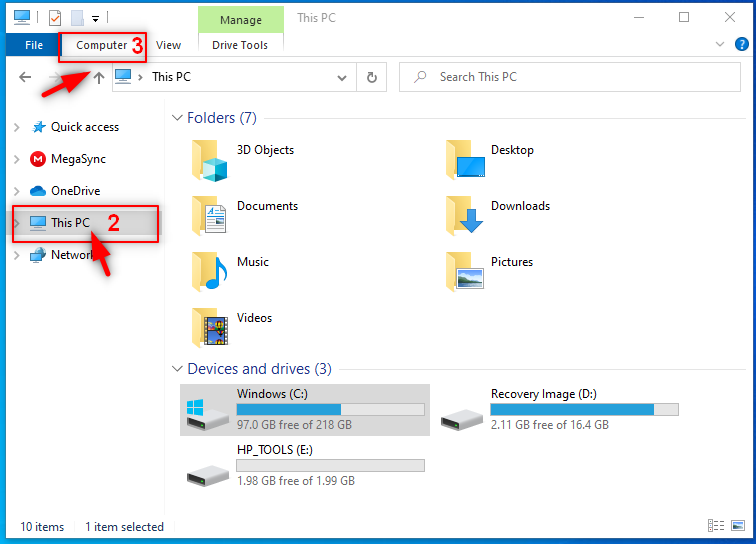
Task: Click the HP_TOOLS (E:) usage bar
Action: coord(330,465)
